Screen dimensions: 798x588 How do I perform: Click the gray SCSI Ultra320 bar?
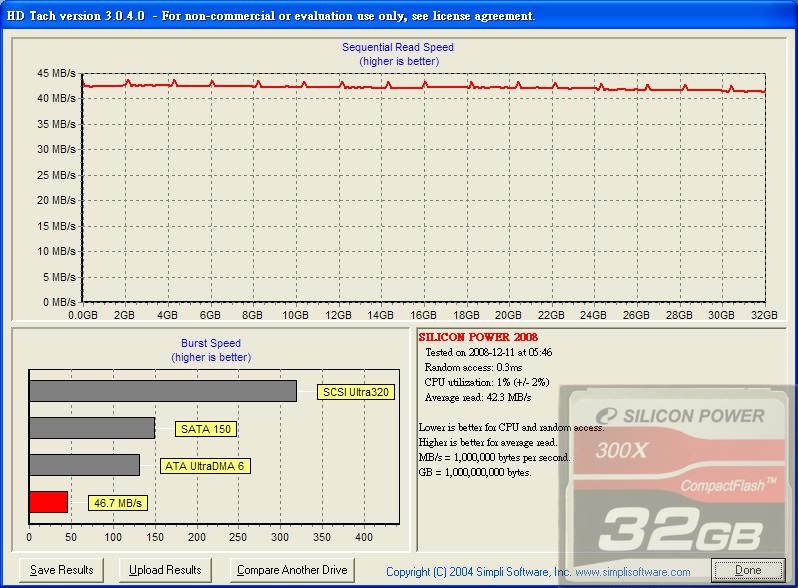coord(163,391)
